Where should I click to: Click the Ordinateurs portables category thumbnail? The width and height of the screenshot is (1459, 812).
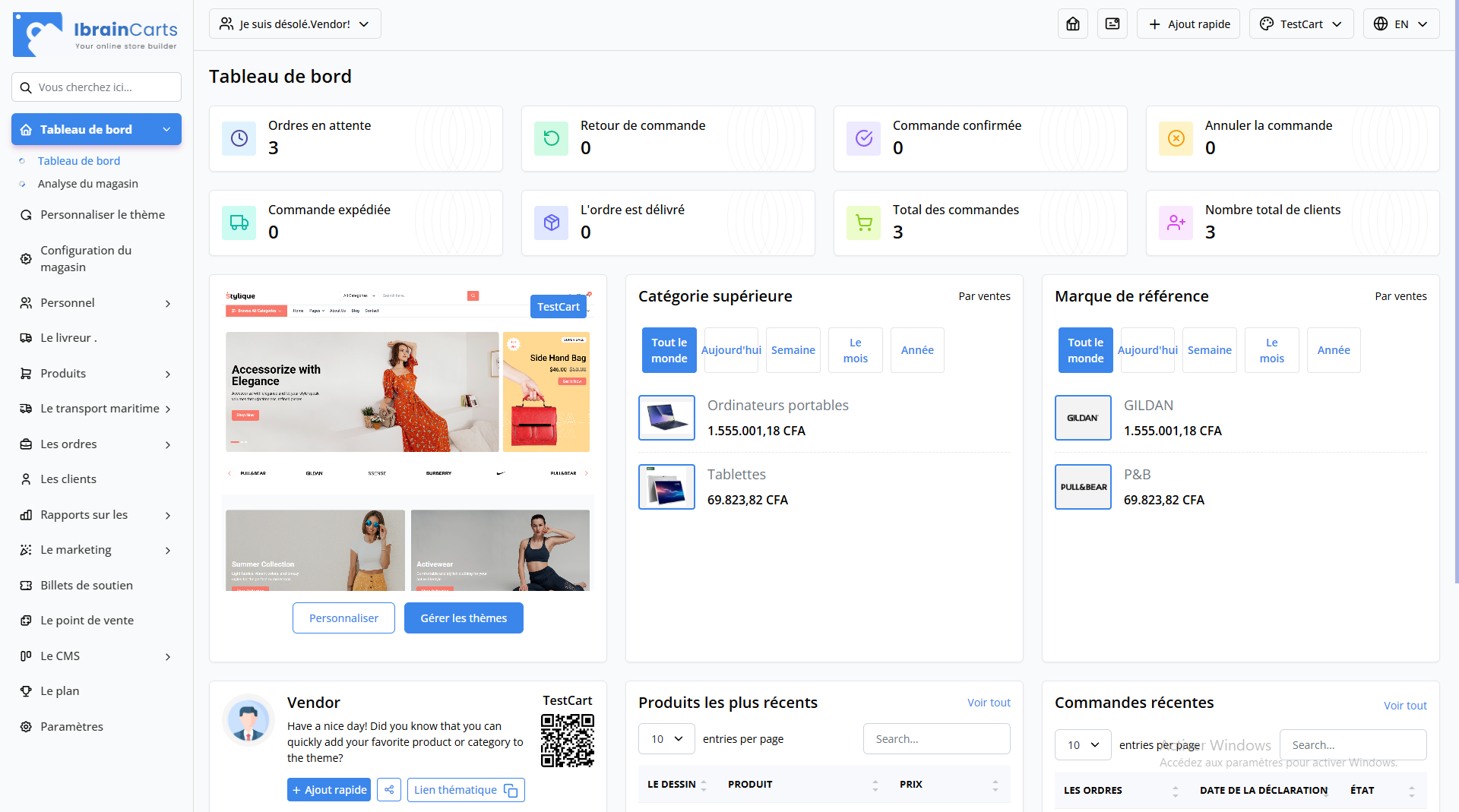coord(666,418)
